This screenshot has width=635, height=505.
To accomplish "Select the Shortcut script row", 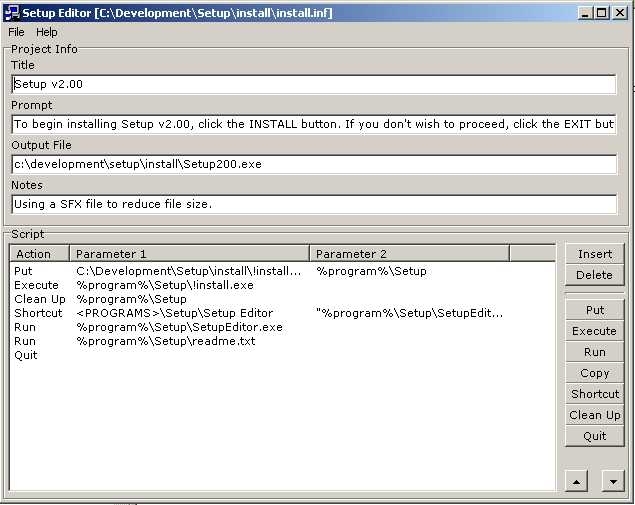I will 282,313.
